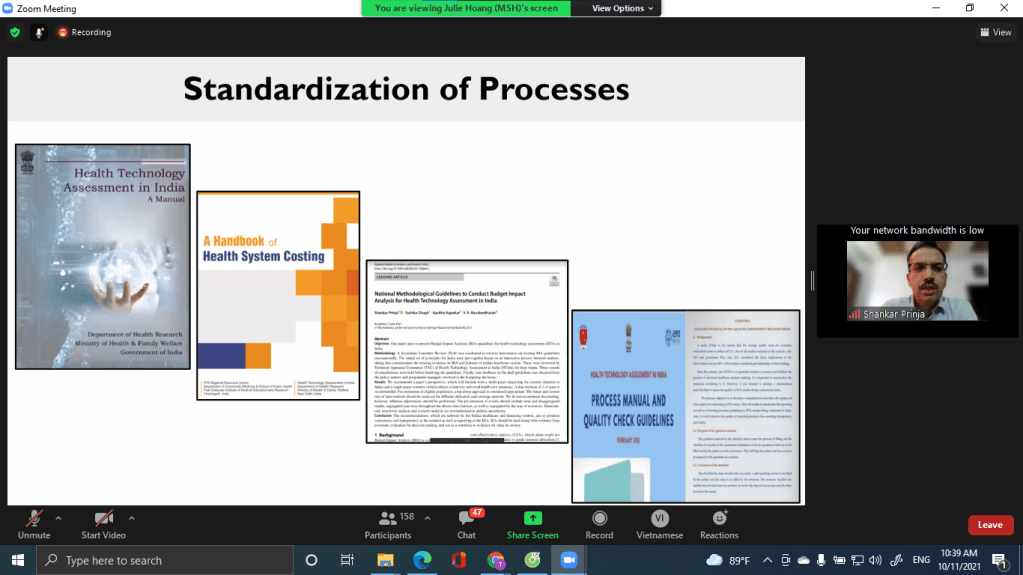Viewport: 1023px width, 575px height.
Task: Unmute the microphone
Action: [33, 523]
